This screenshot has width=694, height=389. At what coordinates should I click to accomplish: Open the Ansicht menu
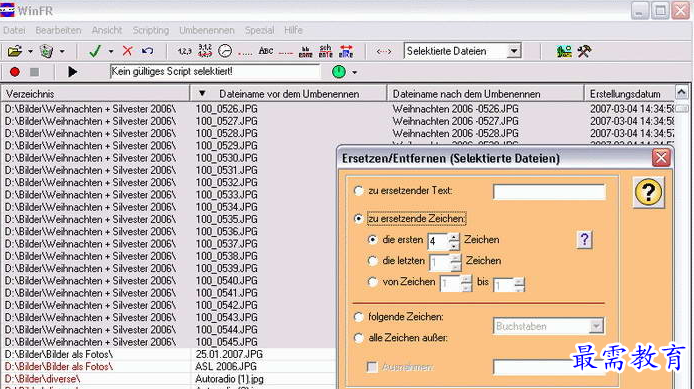click(x=107, y=30)
